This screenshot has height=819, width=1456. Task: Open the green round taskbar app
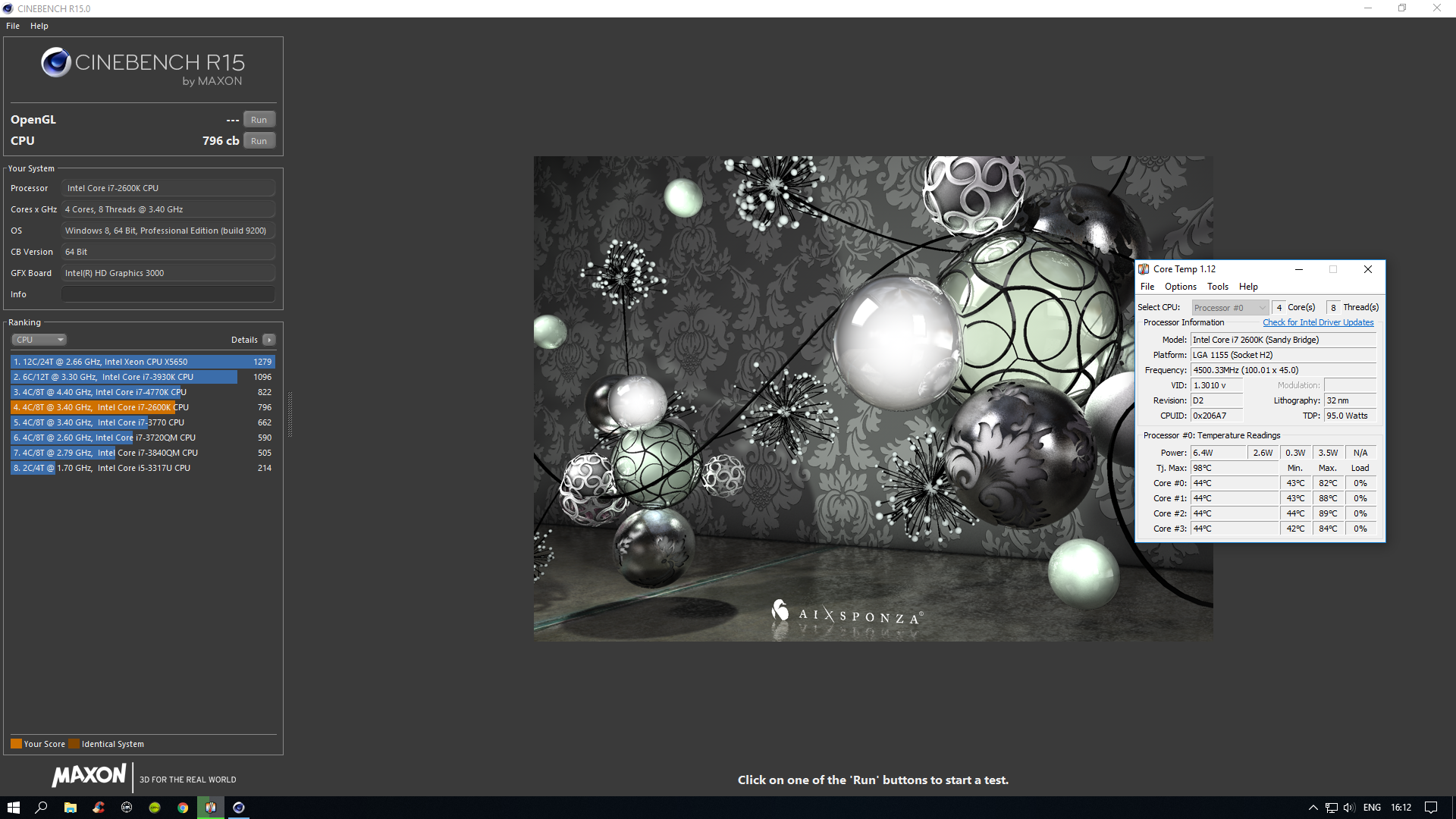(x=155, y=808)
